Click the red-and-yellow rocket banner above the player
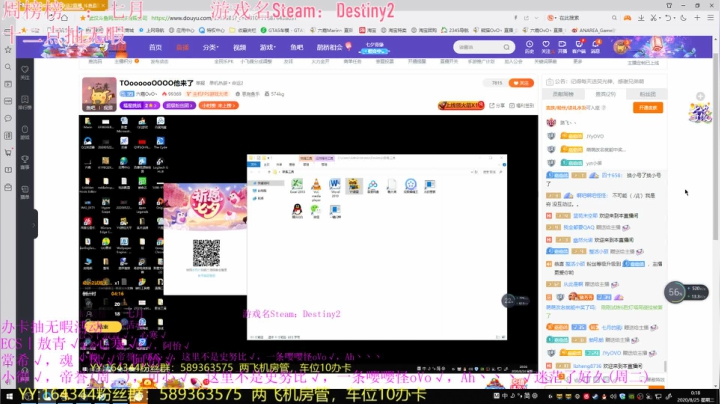Screen dimensions: 720x404 coord(461,105)
